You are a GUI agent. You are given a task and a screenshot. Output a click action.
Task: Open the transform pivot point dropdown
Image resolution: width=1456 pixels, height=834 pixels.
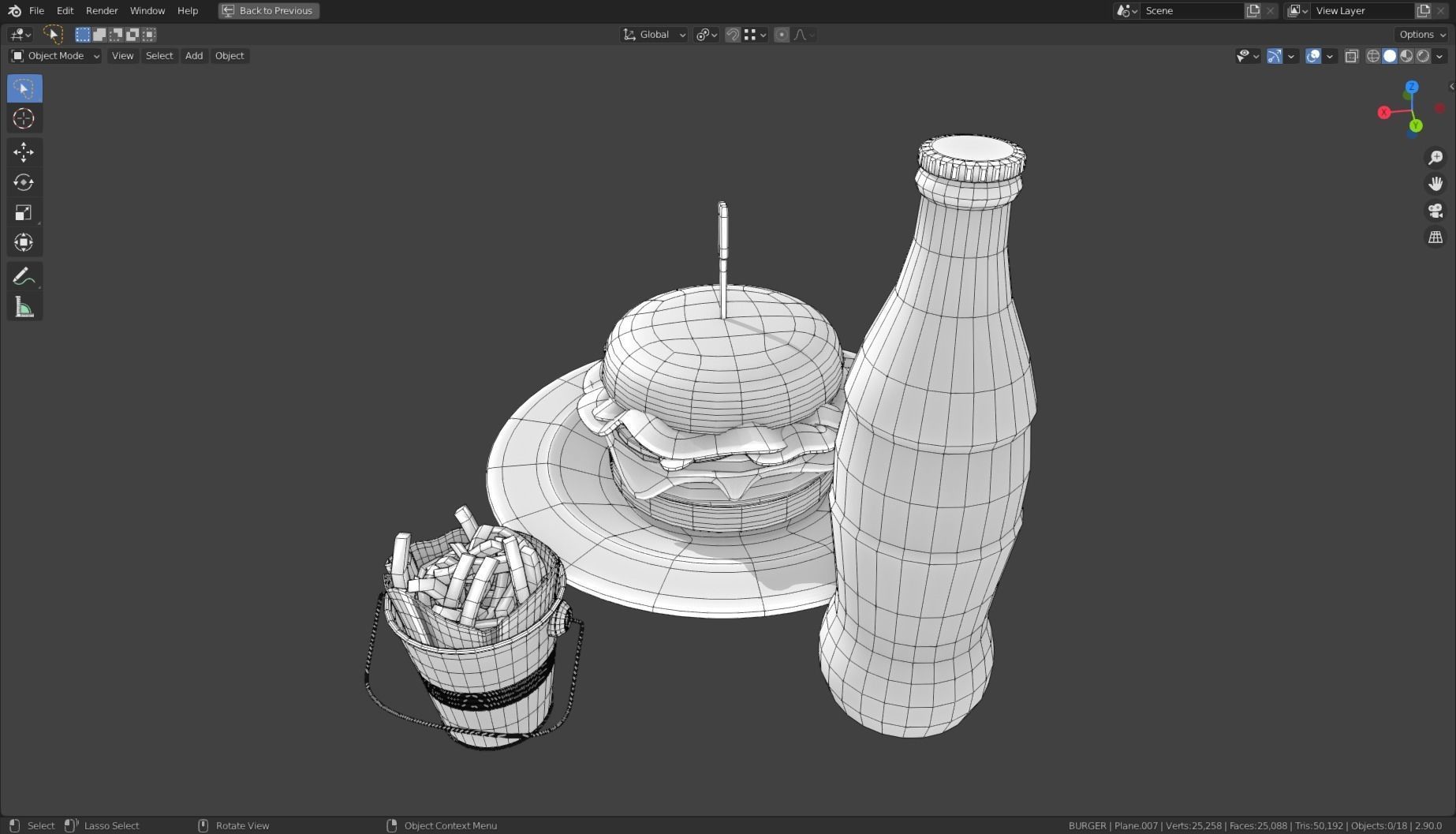pos(706,34)
